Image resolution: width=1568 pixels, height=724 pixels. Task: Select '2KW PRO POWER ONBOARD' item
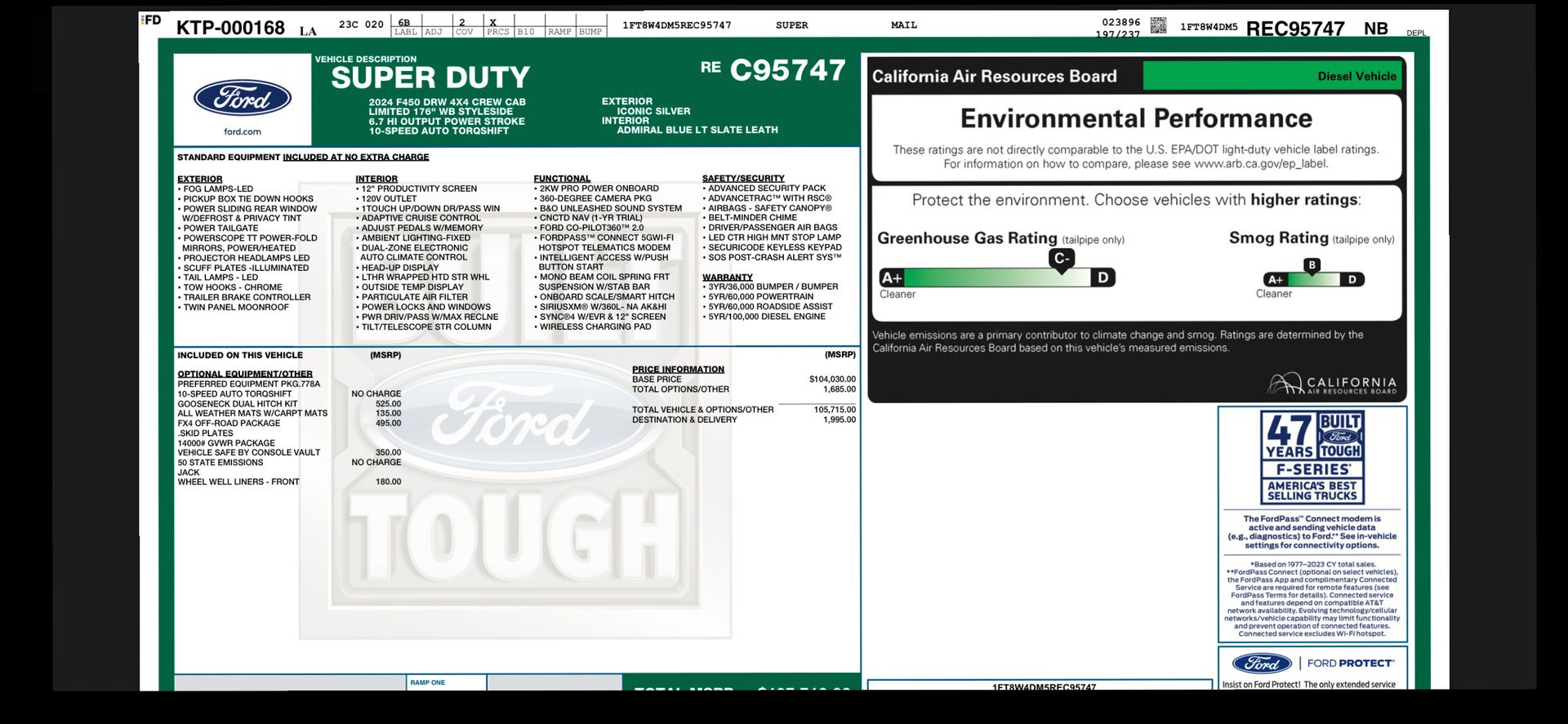[x=599, y=189]
